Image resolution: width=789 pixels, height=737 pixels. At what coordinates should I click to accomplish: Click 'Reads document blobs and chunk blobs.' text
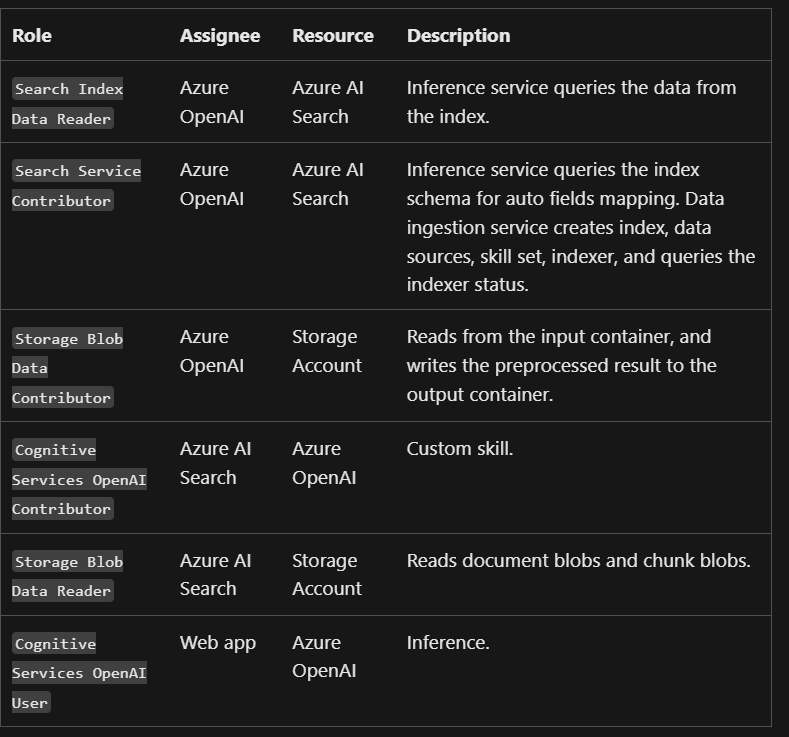pos(579,561)
